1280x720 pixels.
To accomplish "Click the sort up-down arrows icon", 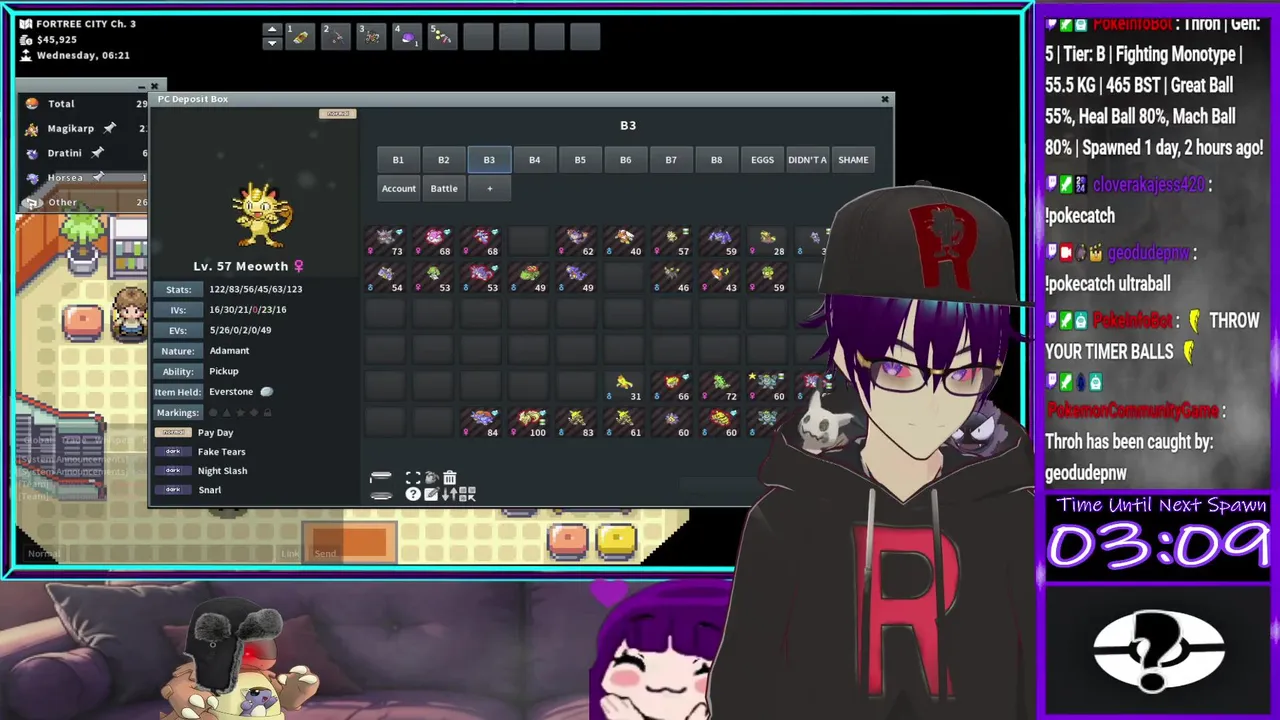I will 450,494.
